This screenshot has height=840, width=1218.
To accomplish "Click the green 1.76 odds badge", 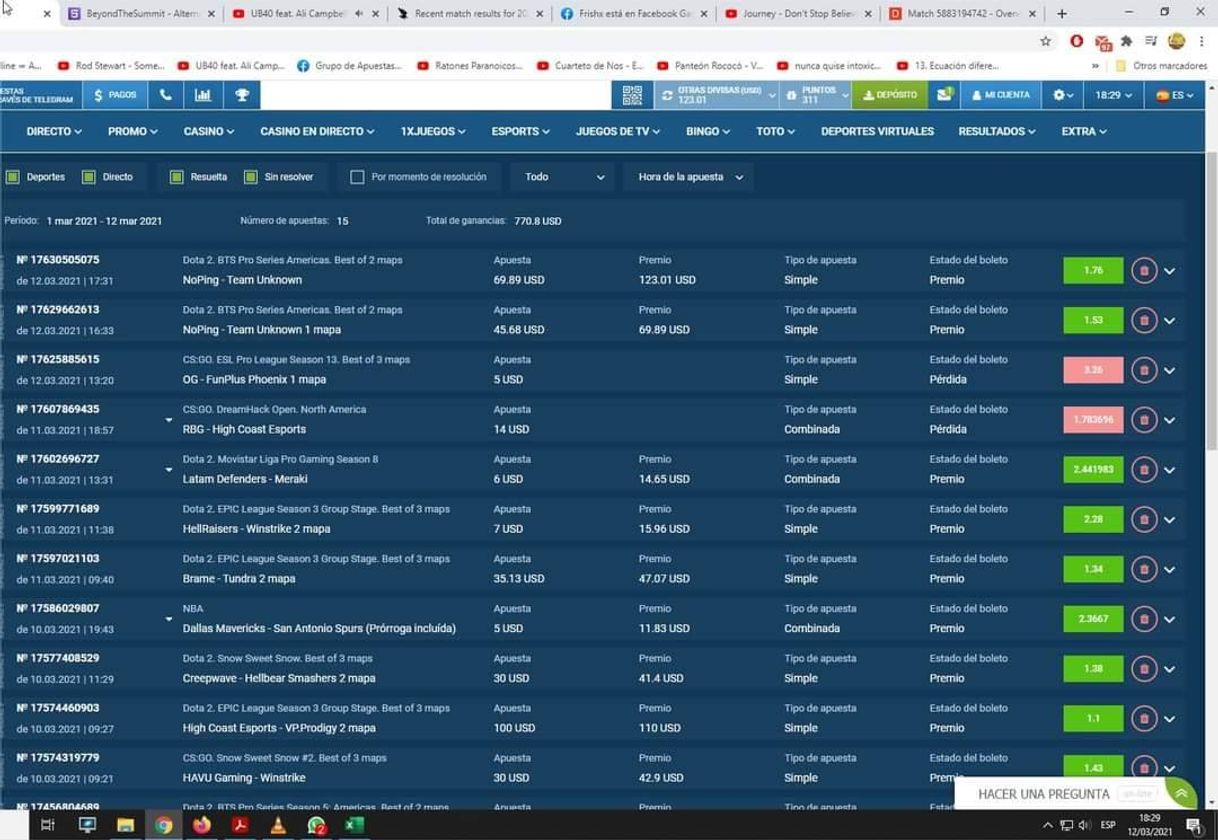I will pos(1093,270).
